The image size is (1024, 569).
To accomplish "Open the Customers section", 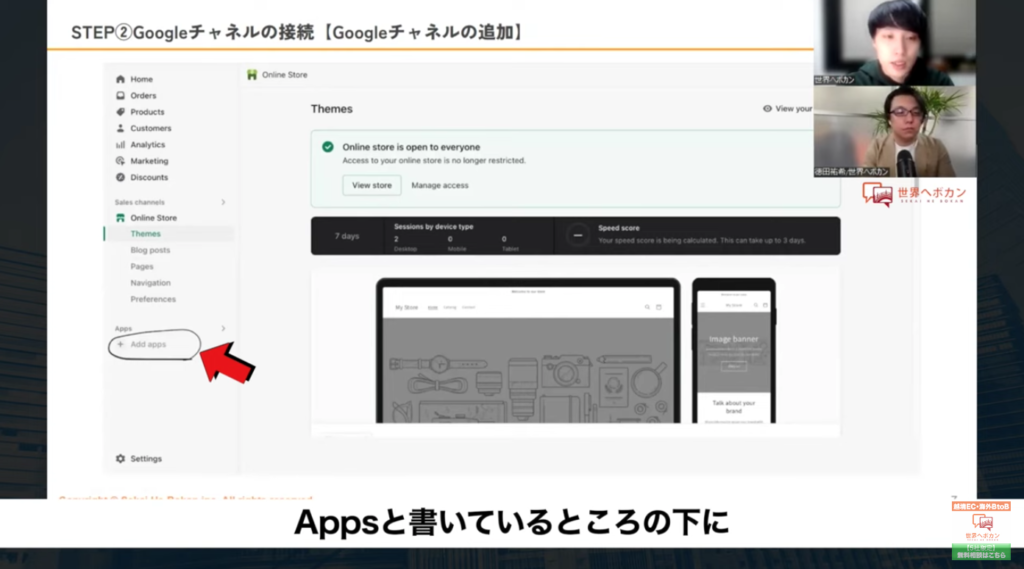I will 150,128.
